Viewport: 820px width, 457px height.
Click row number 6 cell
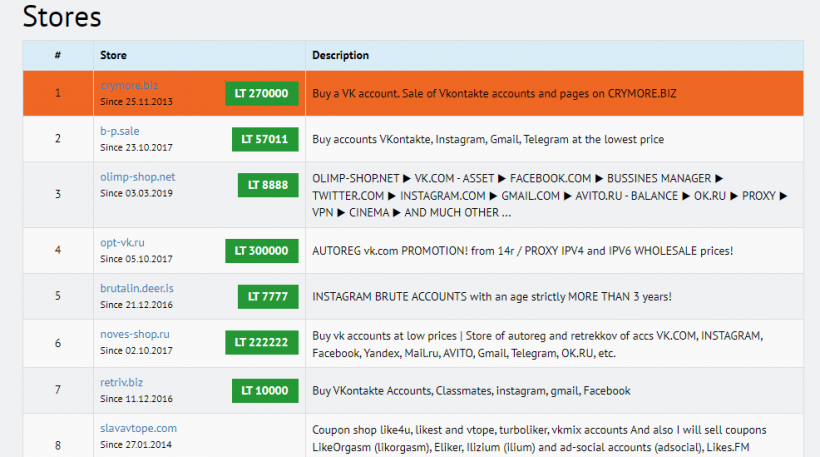coord(58,343)
